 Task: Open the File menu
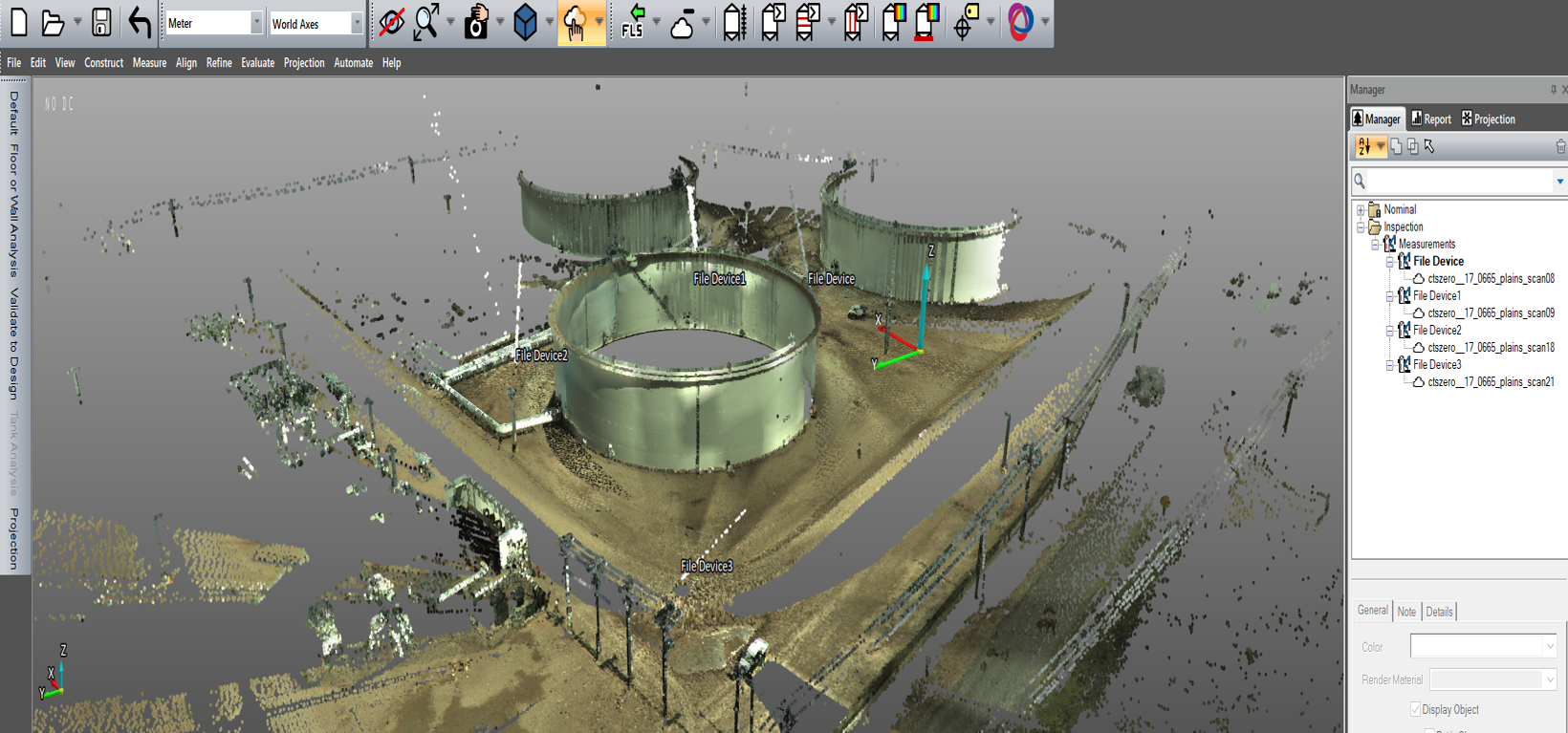point(13,63)
